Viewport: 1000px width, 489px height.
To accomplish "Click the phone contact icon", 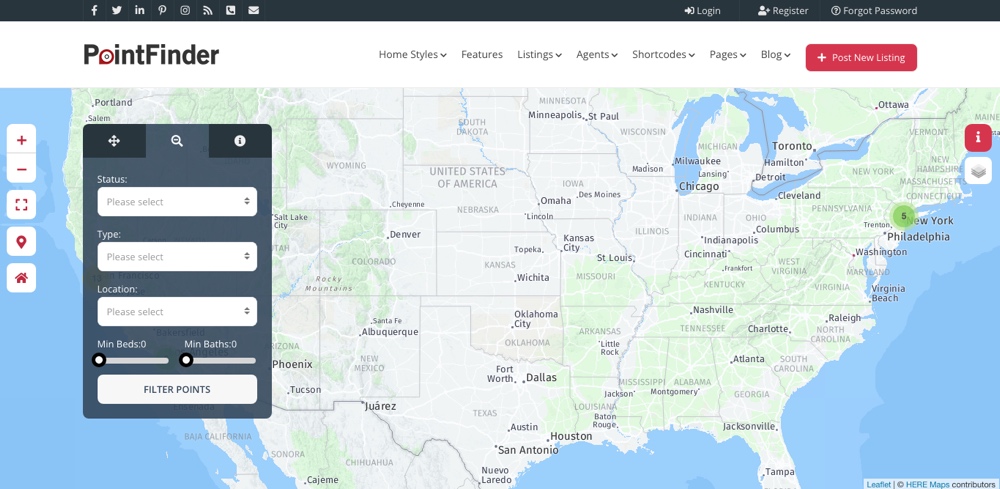I will [231, 10].
